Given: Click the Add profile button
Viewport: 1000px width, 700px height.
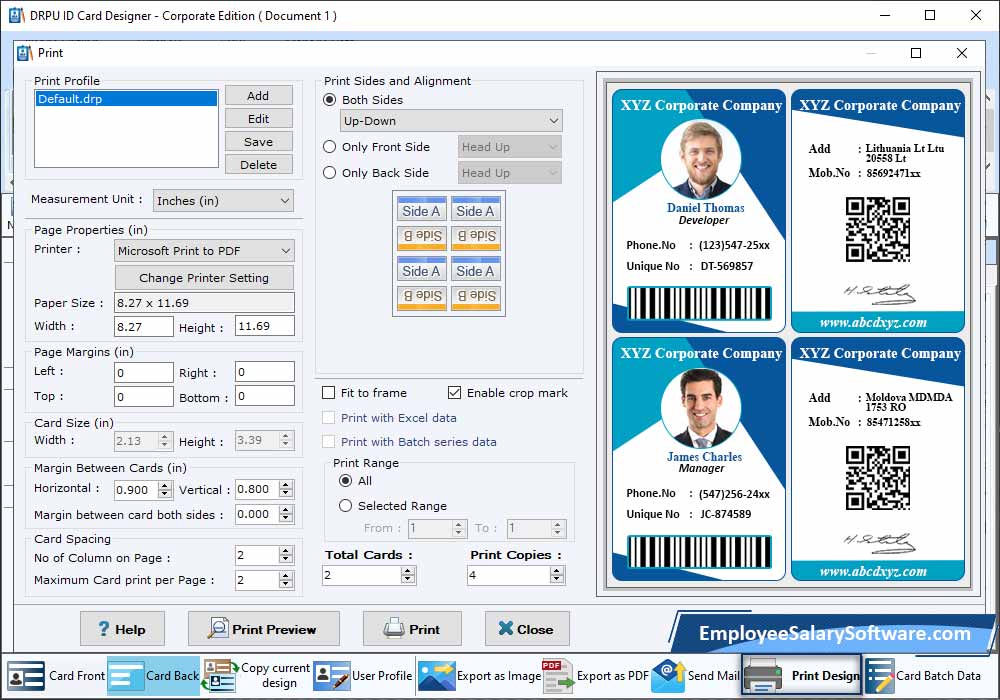Looking at the screenshot, I should tap(258, 96).
